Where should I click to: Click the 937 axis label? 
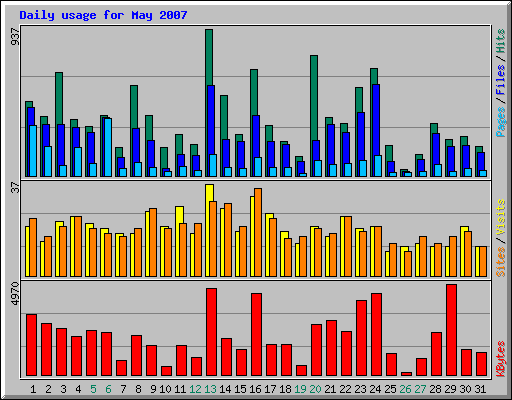coord(15,37)
